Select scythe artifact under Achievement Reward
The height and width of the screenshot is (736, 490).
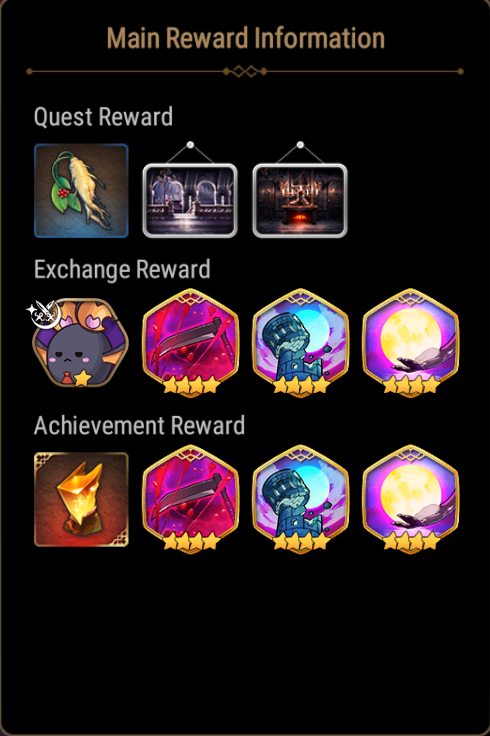pos(190,499)
